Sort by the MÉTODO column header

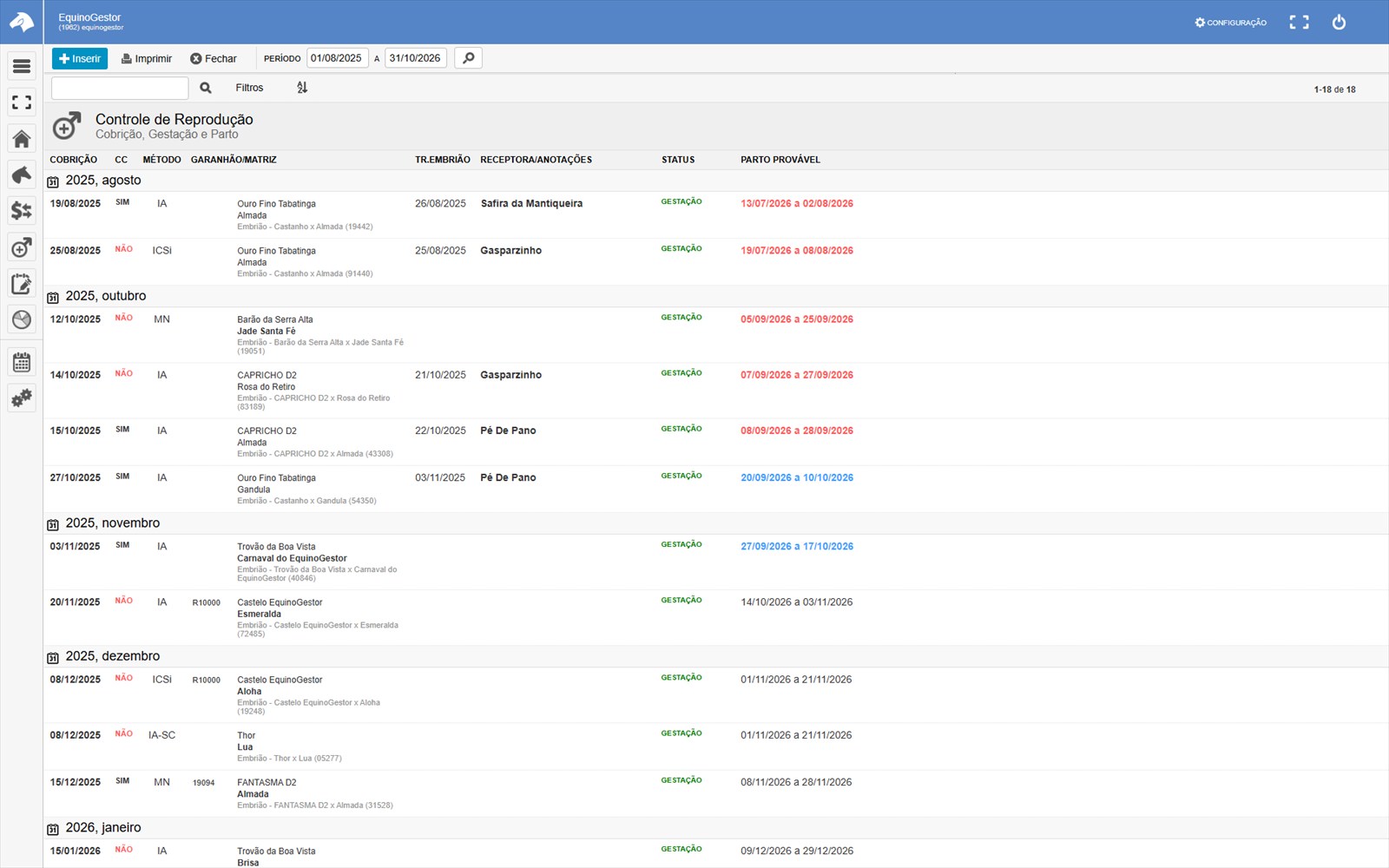161,160
